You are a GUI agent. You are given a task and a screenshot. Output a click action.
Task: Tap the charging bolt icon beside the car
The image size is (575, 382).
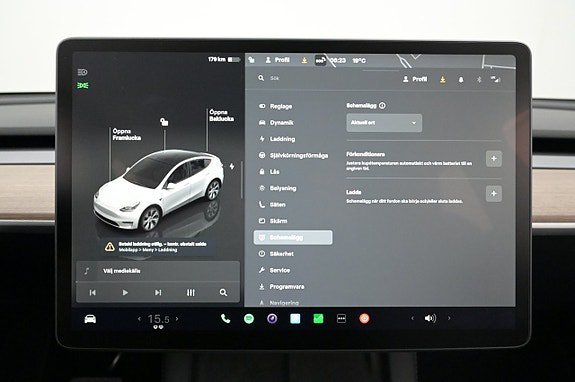[232, 166]
